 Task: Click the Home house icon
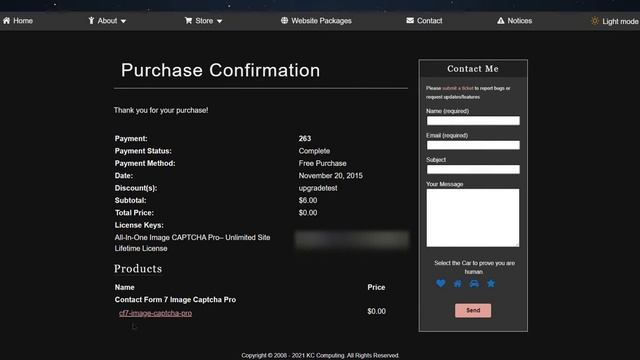click(7, 20)
